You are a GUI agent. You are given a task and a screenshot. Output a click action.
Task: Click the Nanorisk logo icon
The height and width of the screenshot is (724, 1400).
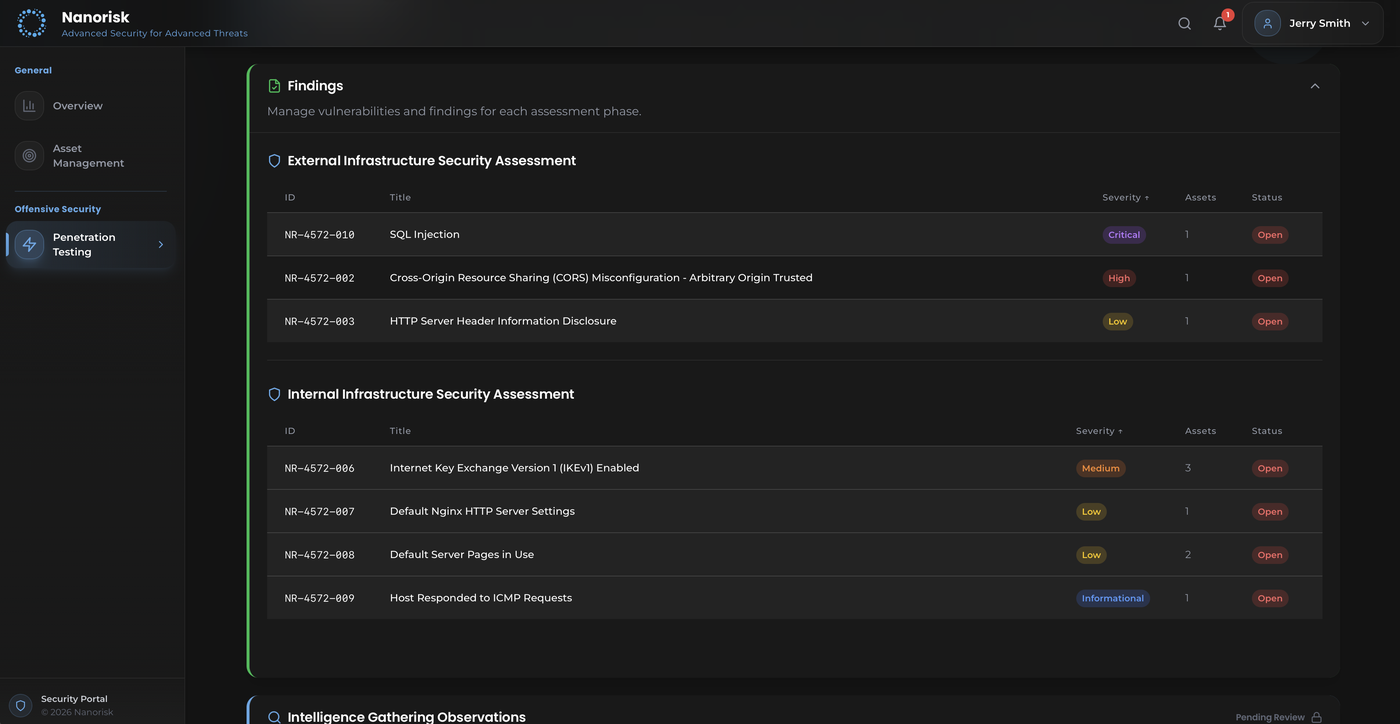point(31,23)
